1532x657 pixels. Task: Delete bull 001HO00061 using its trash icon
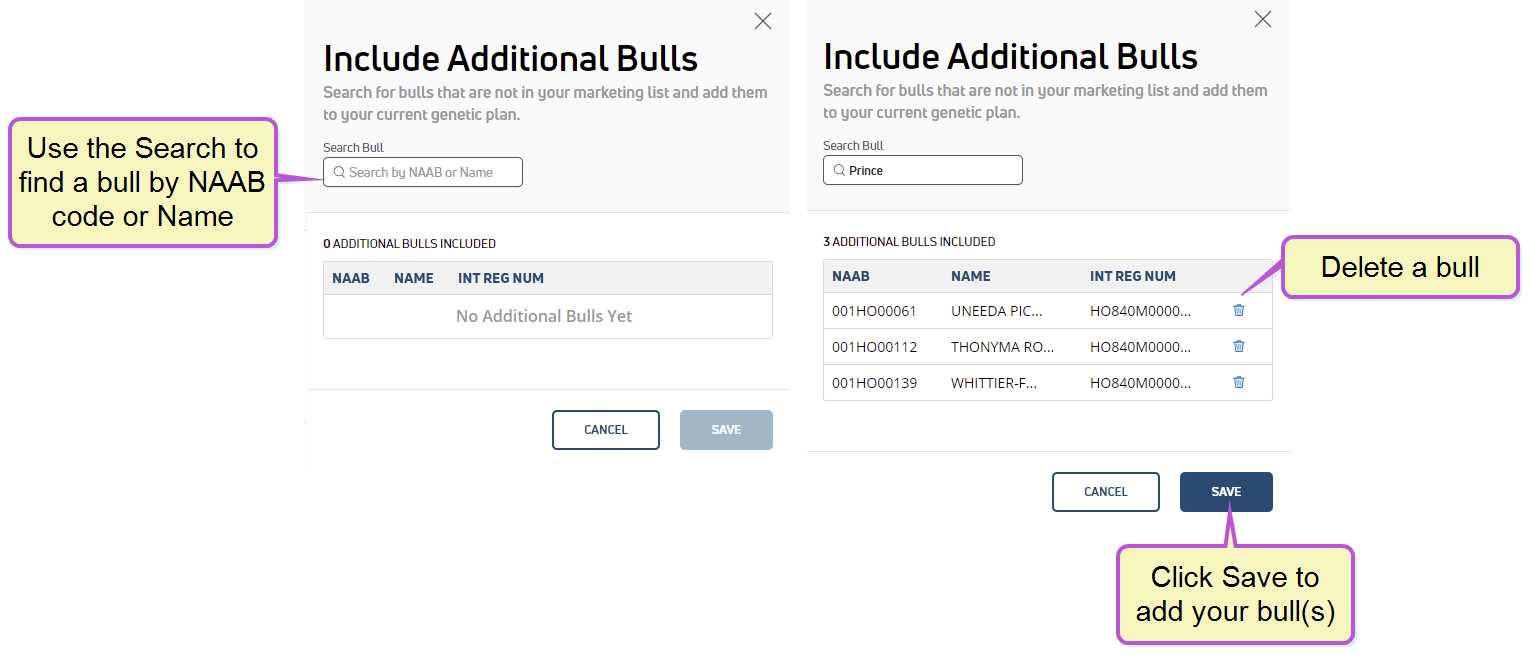coord(1239,310)
